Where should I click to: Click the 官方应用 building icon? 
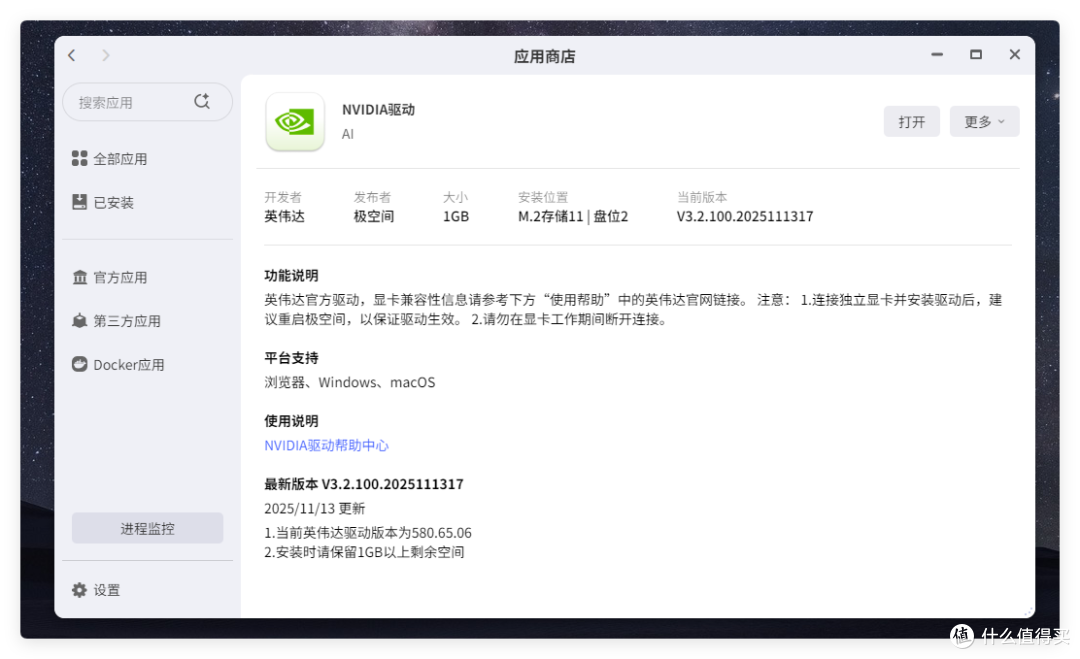pos(80,277)
